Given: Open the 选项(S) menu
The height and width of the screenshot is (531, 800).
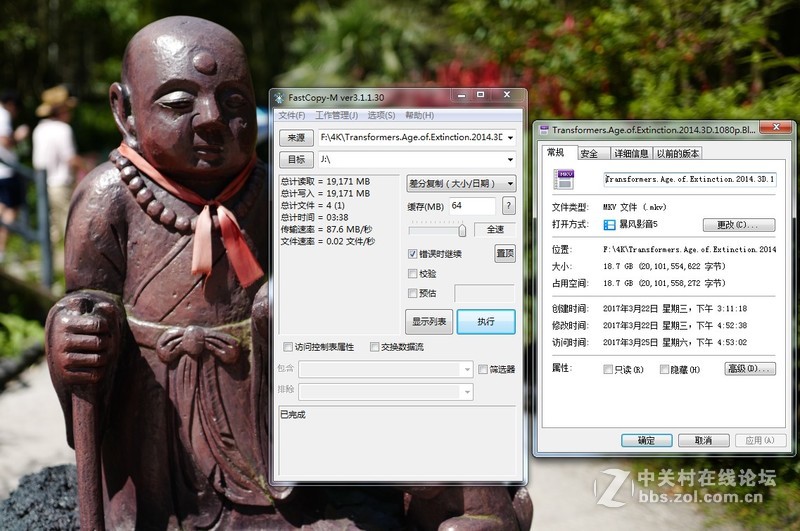Looking at the screenshot, I should tap(381, 115).
